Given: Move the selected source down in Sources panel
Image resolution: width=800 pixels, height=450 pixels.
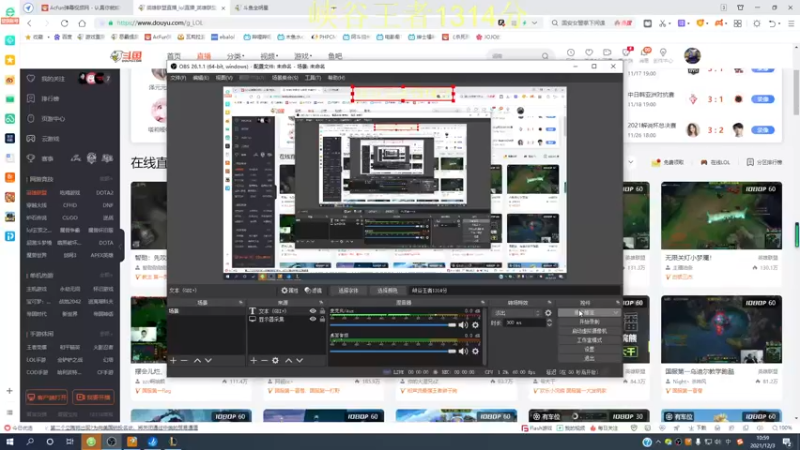Looking at the screenshot, I should [x=299, y=360].
